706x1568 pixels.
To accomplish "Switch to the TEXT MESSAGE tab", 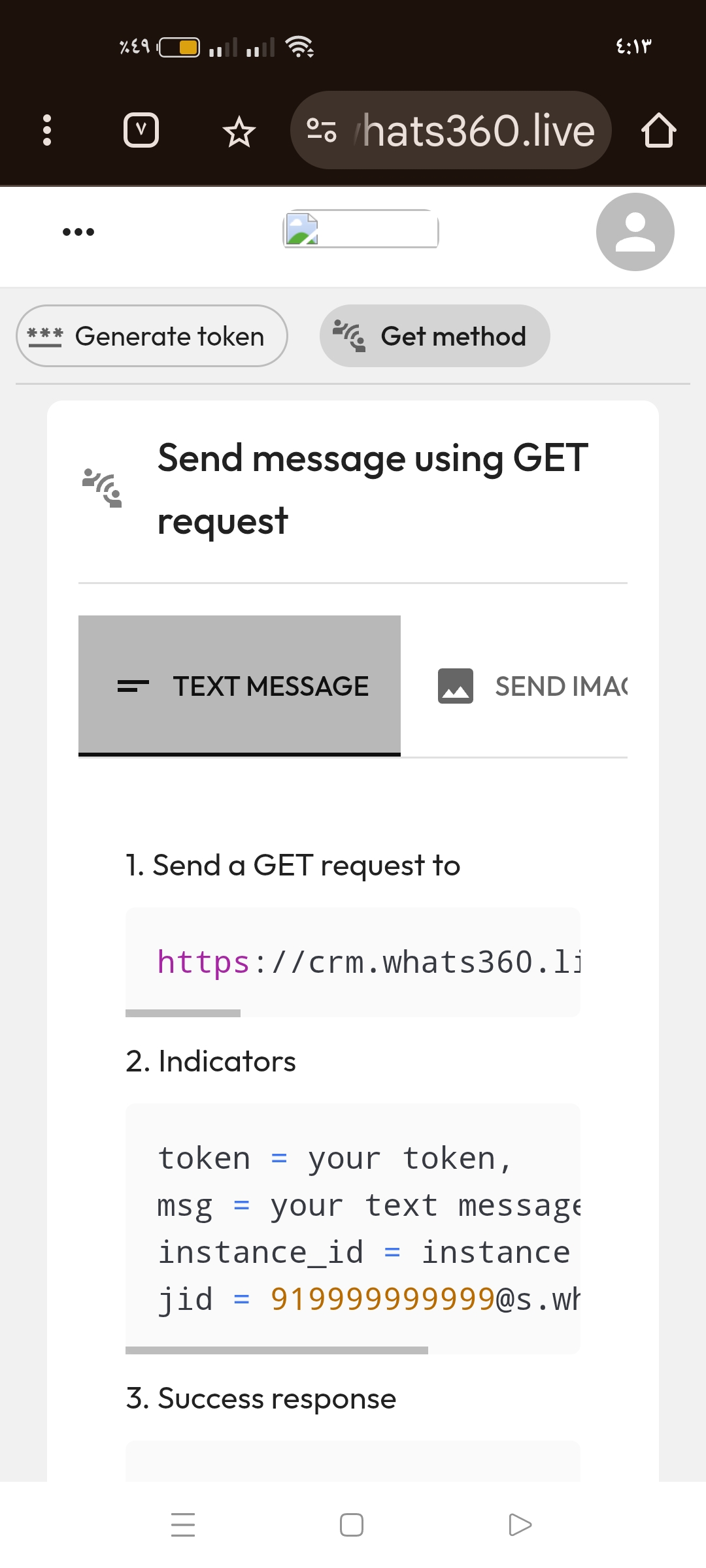I will 239,686.
